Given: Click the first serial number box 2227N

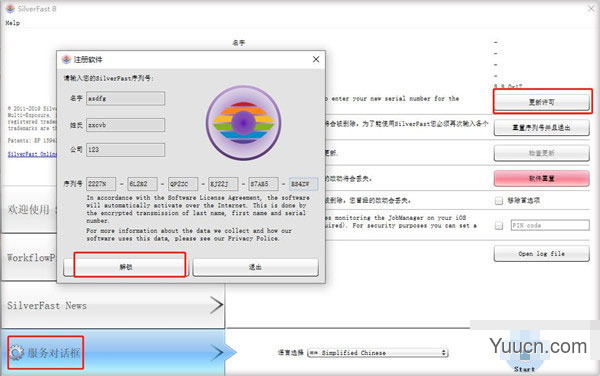Looking at the screenshot, I should click(x=101, y=184).
